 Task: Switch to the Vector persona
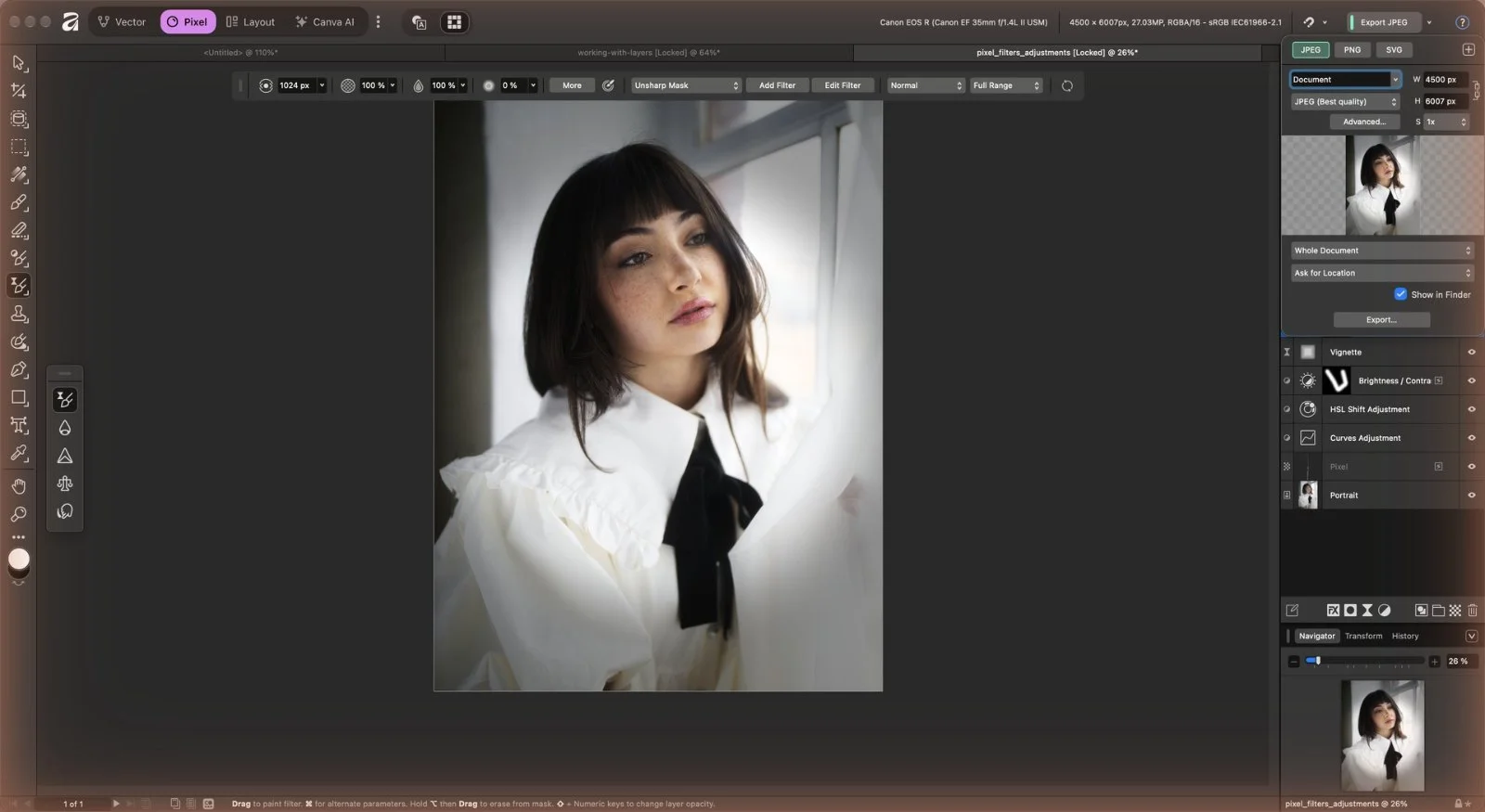tap(122, 22)
